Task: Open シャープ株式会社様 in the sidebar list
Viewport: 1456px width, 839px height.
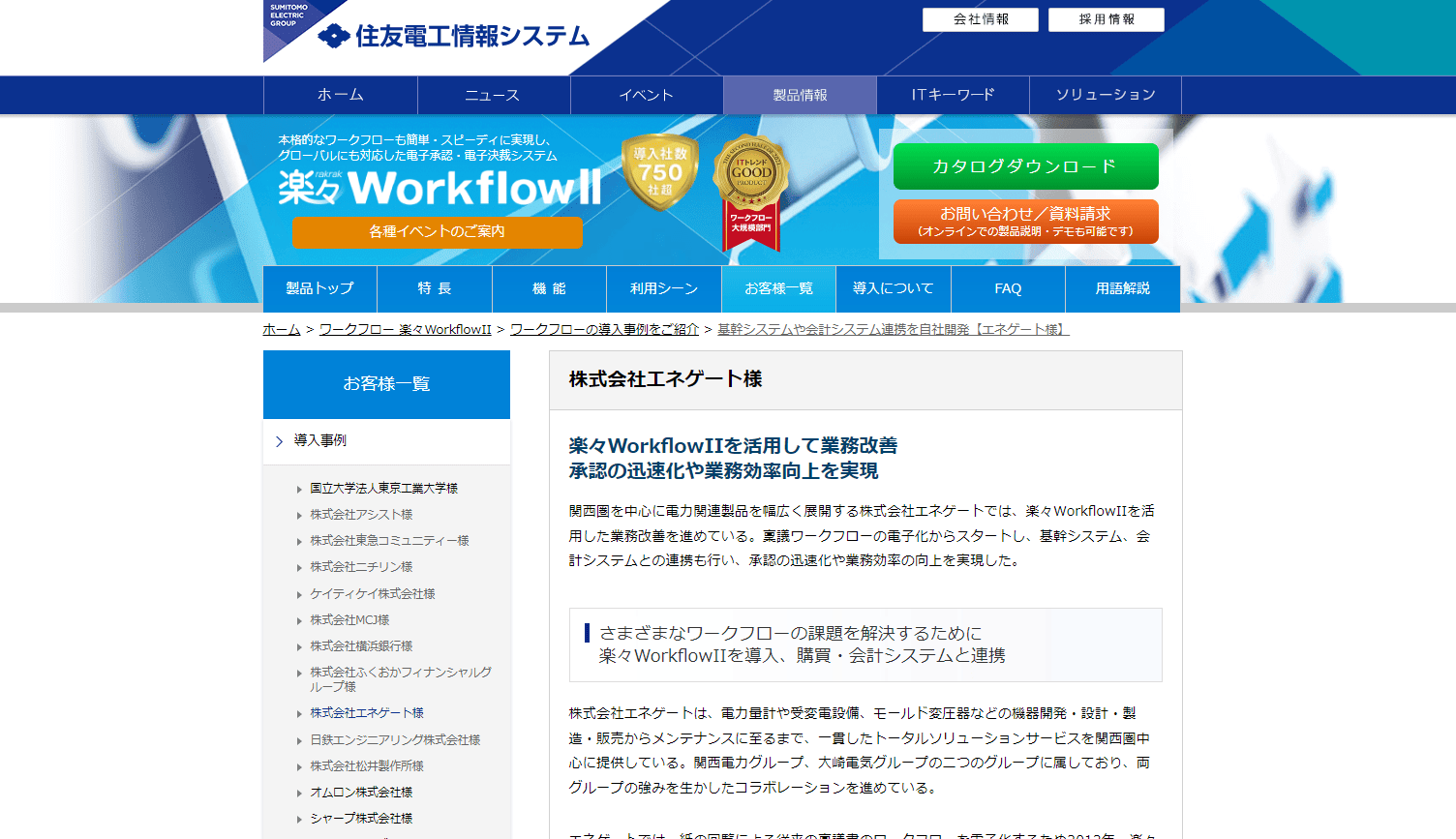Action: click(x=361, y=819)
